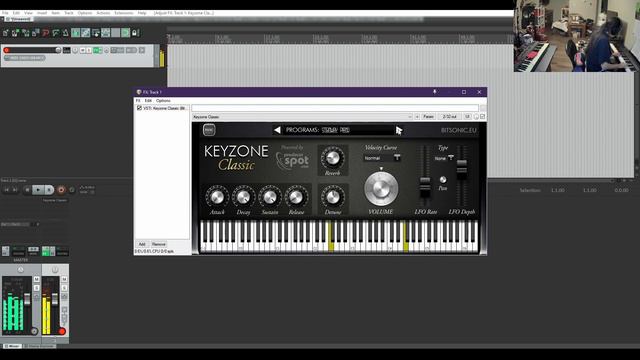The width and height of the screenshot is (640, 360).
Task: Open the Track menu in REAPER
Action: click(x=69, y=13)
